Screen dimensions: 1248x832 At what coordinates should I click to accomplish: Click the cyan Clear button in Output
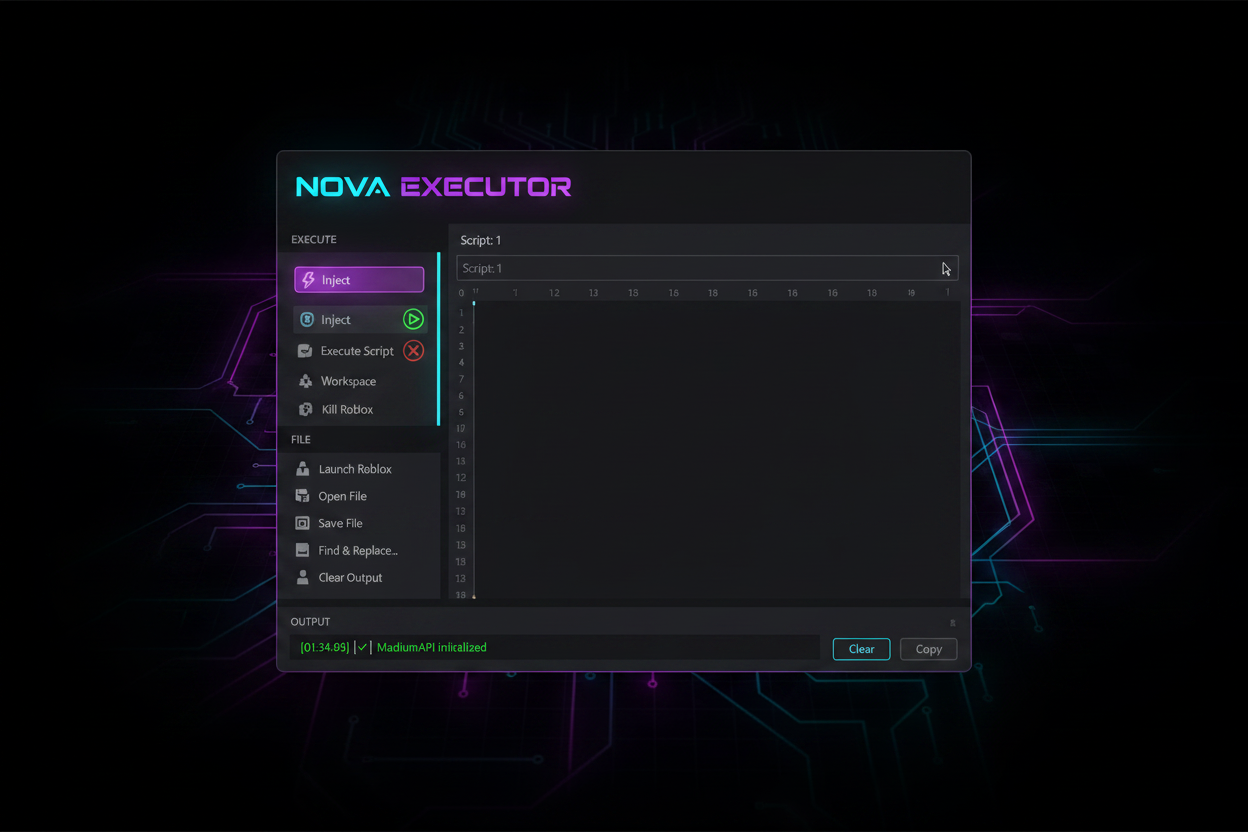[x=861, y=649]
